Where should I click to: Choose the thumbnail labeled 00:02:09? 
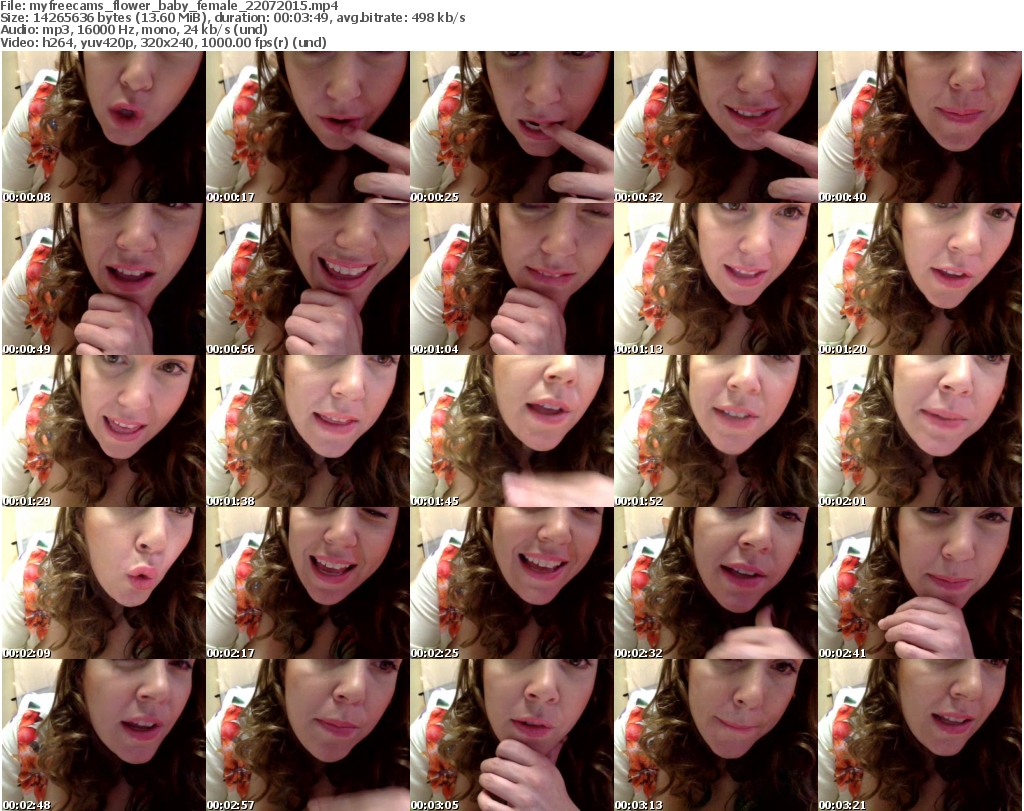103,583
